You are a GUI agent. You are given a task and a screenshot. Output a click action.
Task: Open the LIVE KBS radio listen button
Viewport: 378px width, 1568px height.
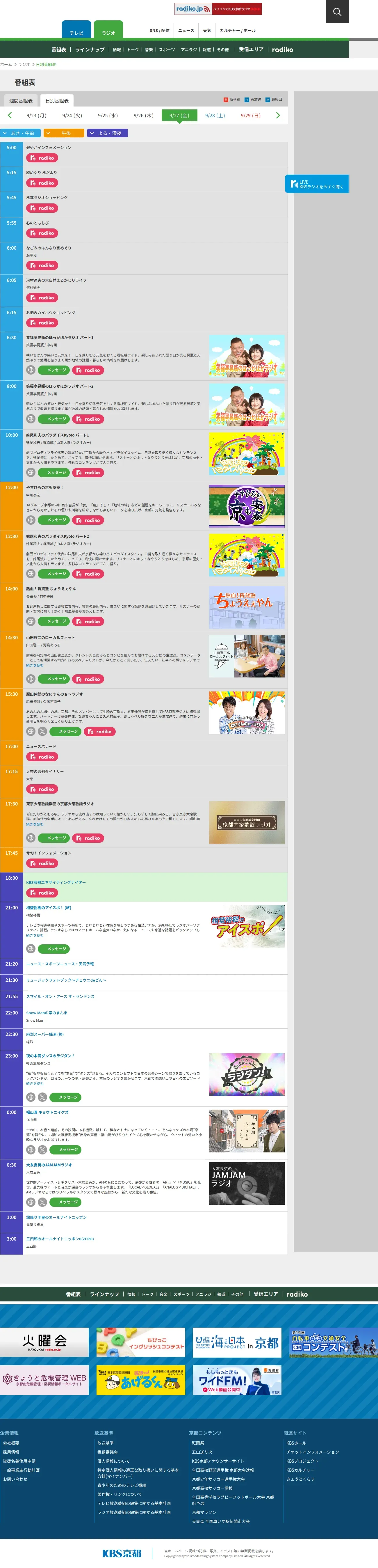click(x=317, y=184)
